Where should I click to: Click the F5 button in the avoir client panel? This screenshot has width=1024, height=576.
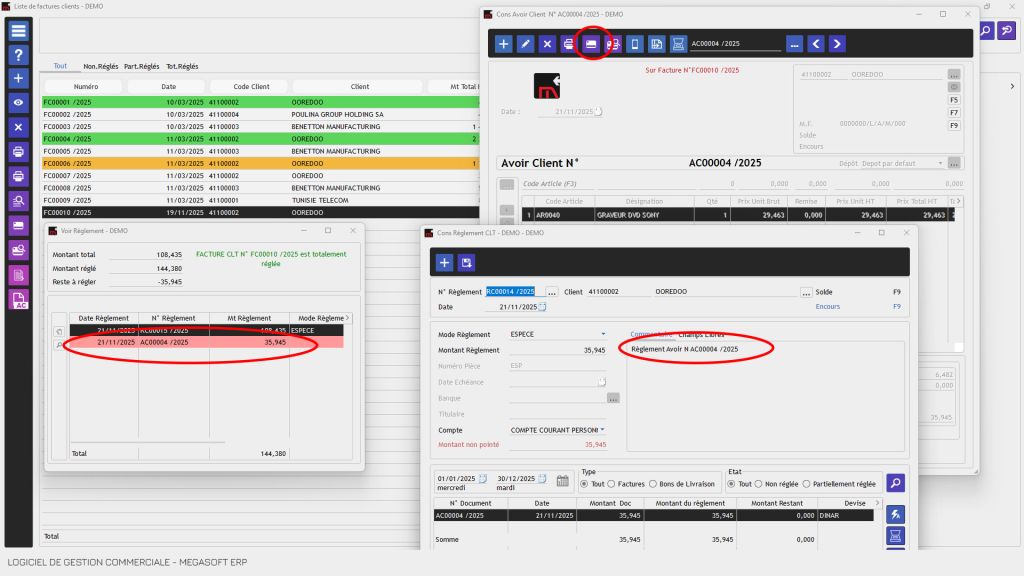[x=954, y=100]
